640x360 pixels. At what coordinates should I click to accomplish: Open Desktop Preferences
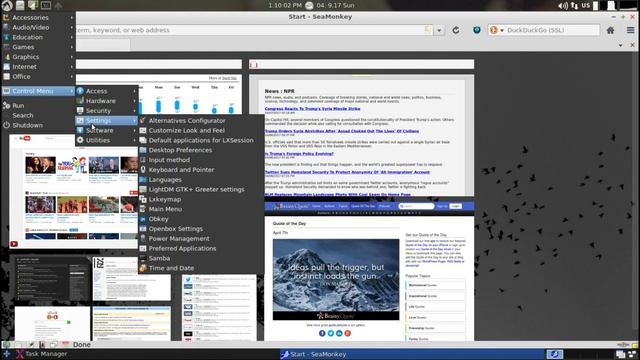click(201, 150)
